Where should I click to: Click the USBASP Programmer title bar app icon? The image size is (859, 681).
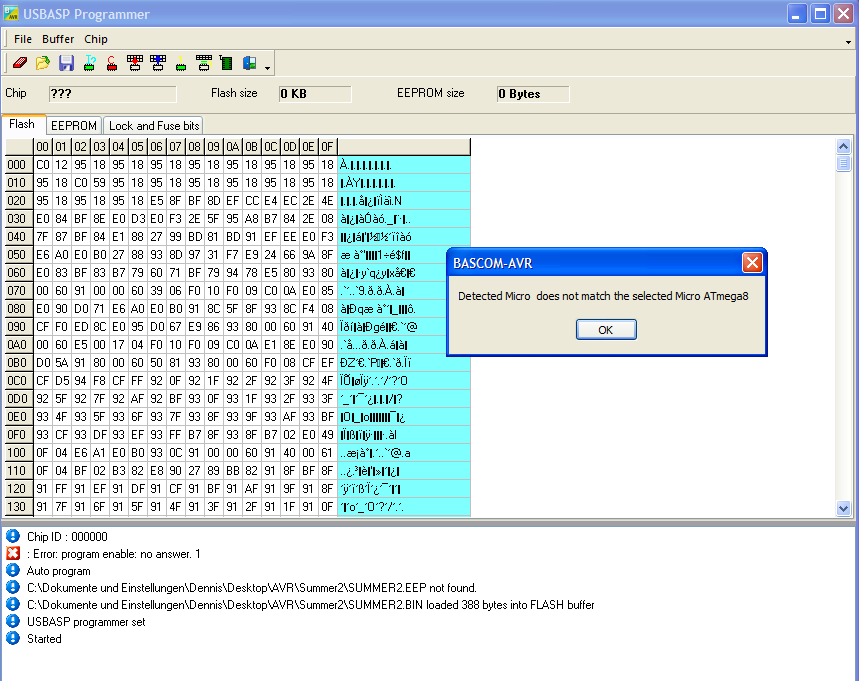coord(10,14)
